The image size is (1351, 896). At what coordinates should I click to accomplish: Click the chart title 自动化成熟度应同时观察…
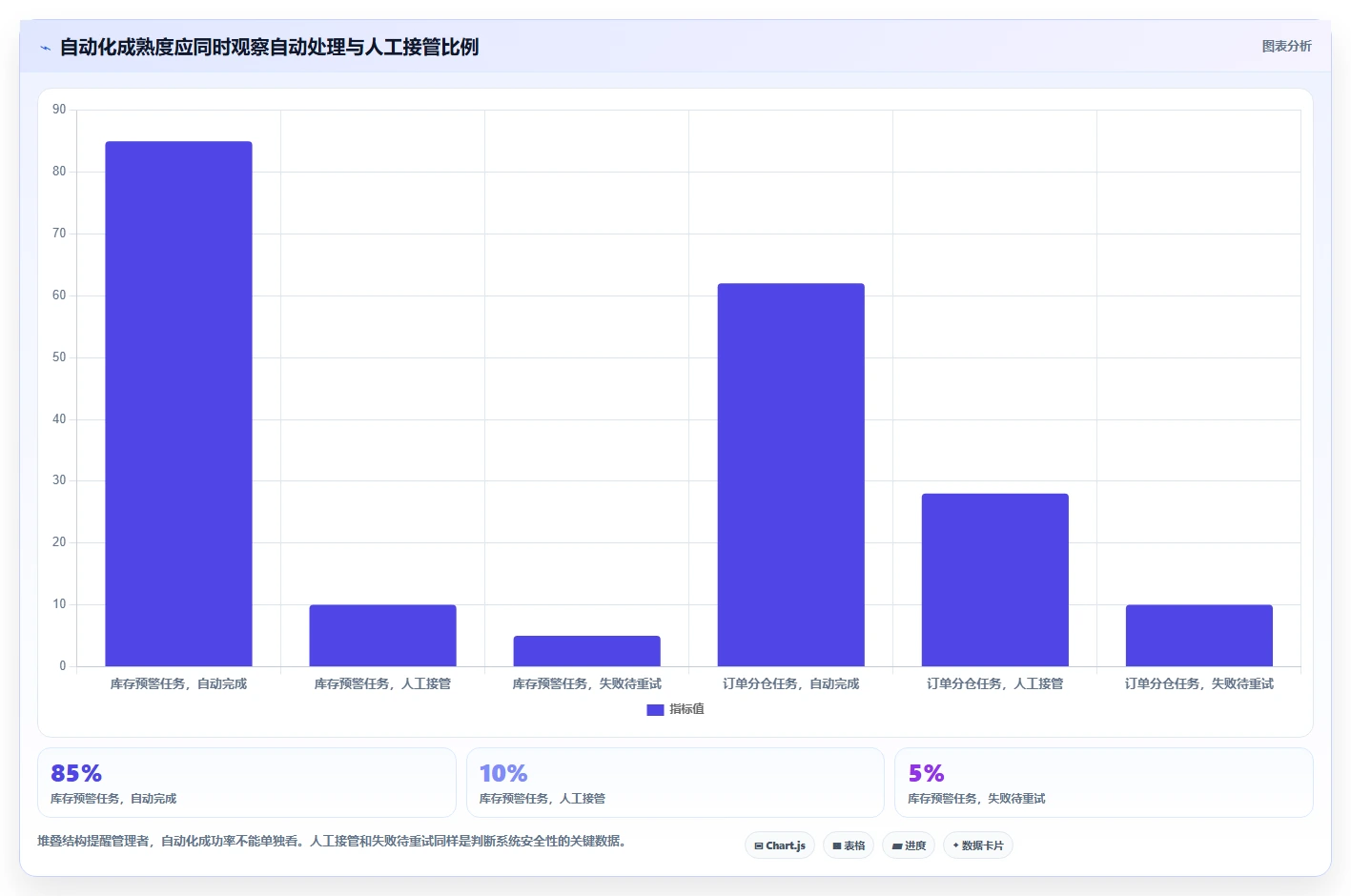pyautogui.click(x=269, y=47)
